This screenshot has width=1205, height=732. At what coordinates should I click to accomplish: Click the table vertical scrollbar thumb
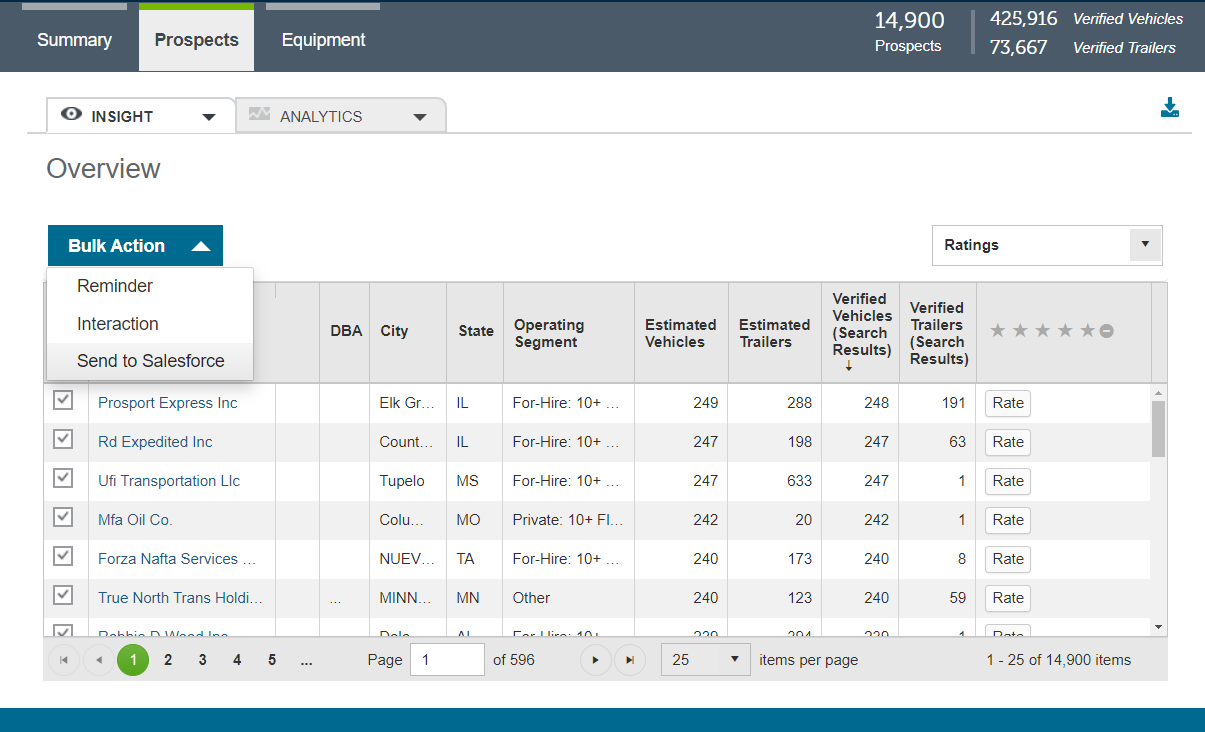[x=1158, y=428]
